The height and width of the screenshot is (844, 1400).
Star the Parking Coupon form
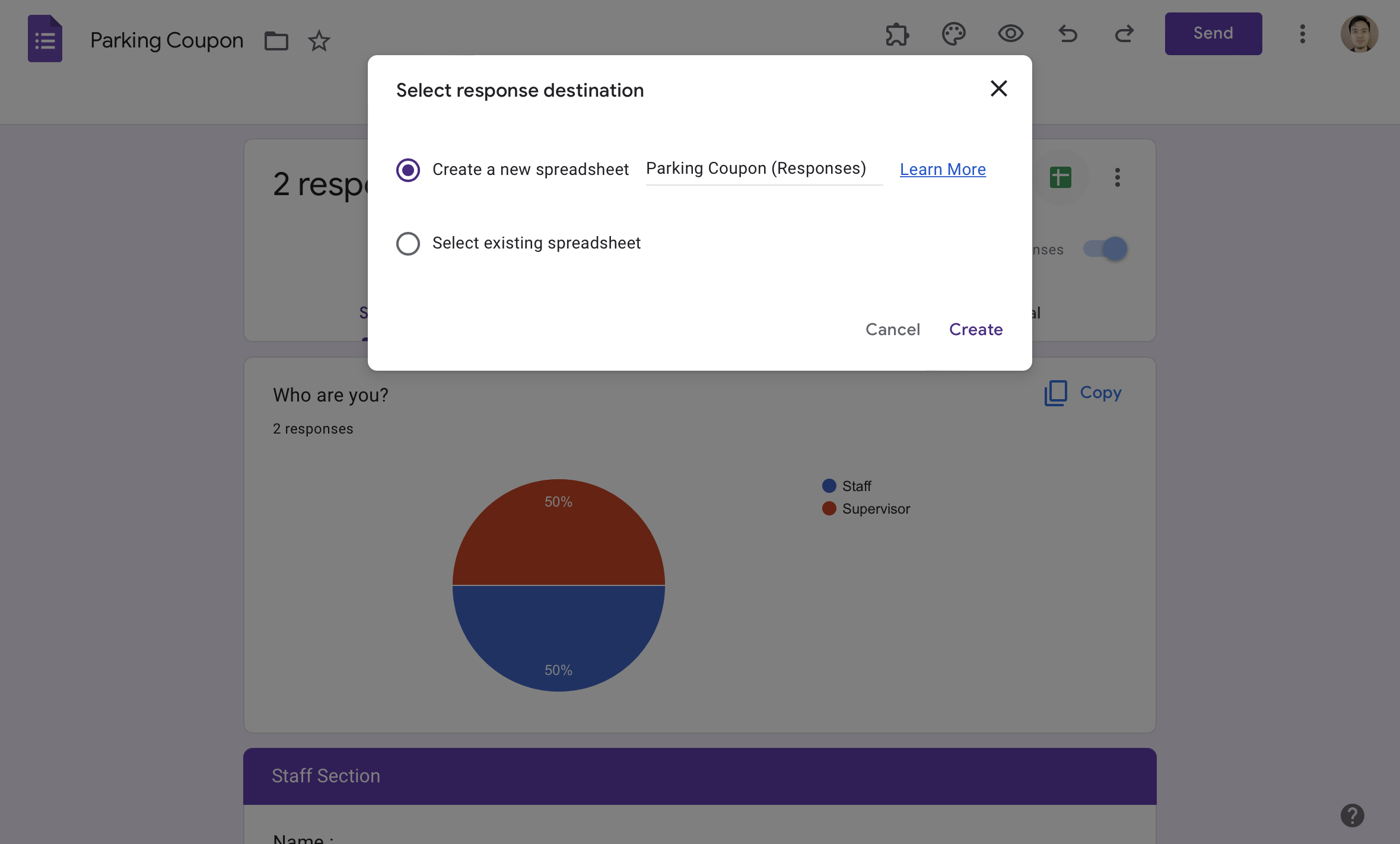point(319,41)
